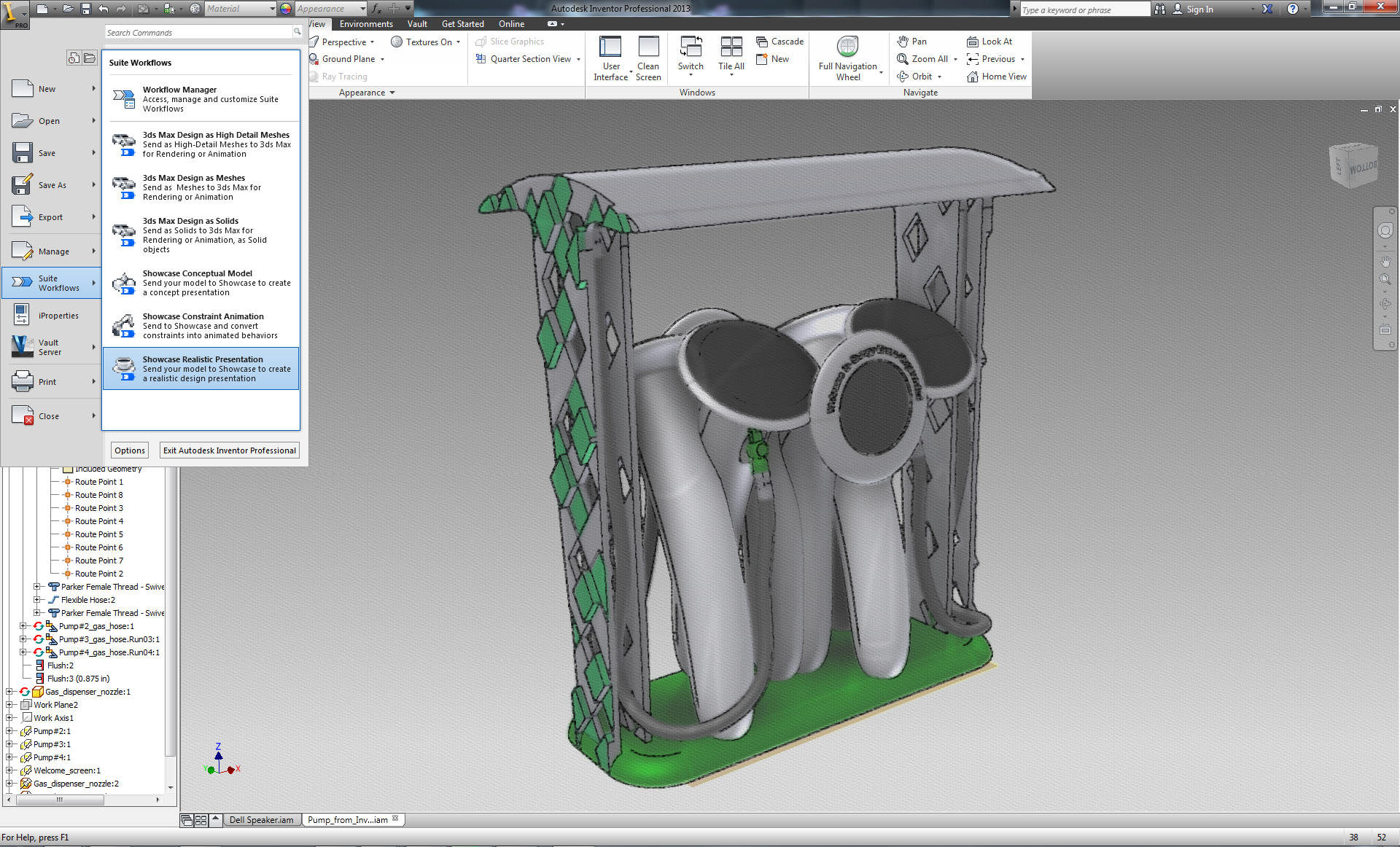Click in keyword search field
The image size is (1400, 847).
[x=1084, y=9]
